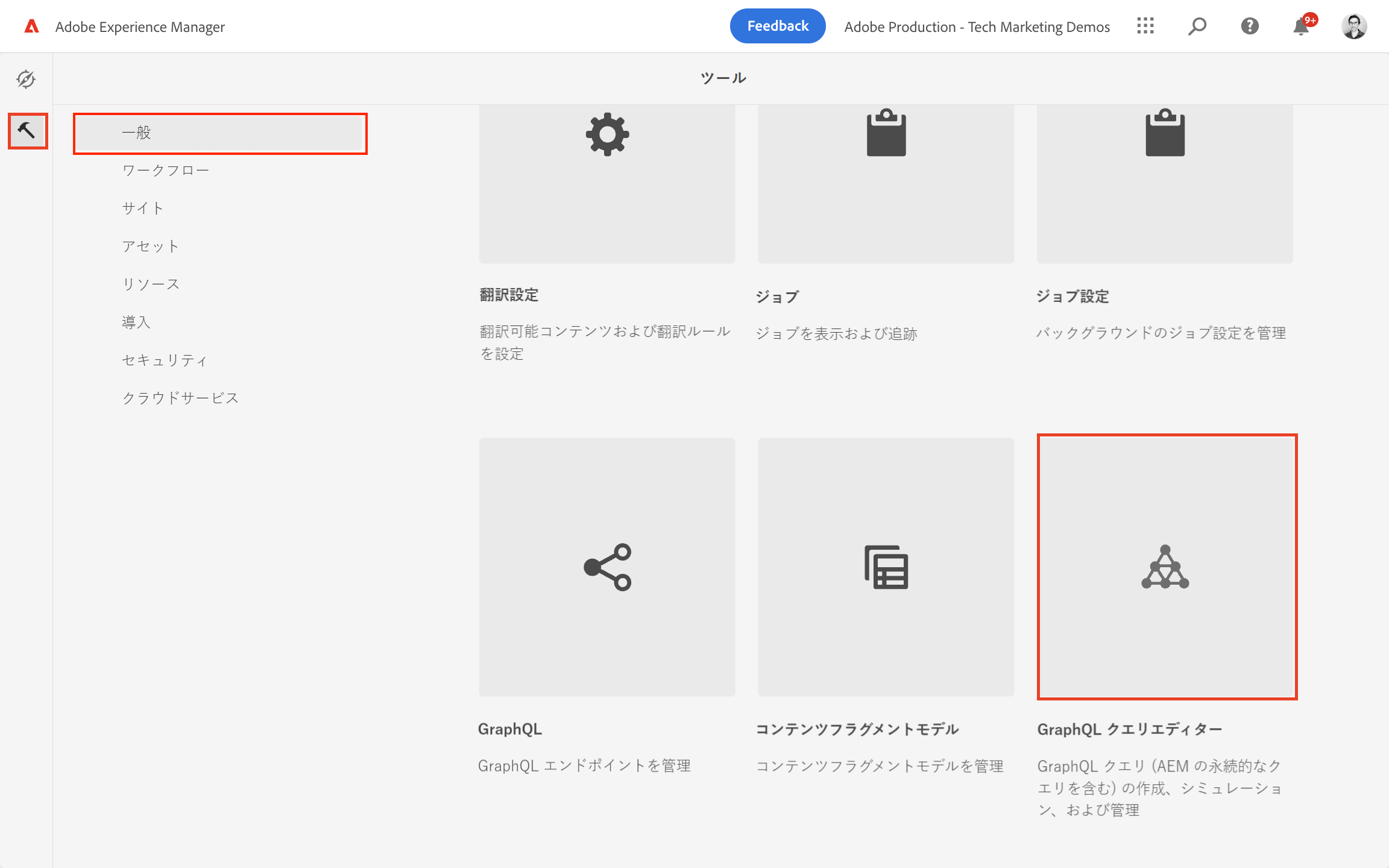The height and width of the screenshot is (868, 1389).
Task: Select the ワークフロー category
Action: (166, 171)
